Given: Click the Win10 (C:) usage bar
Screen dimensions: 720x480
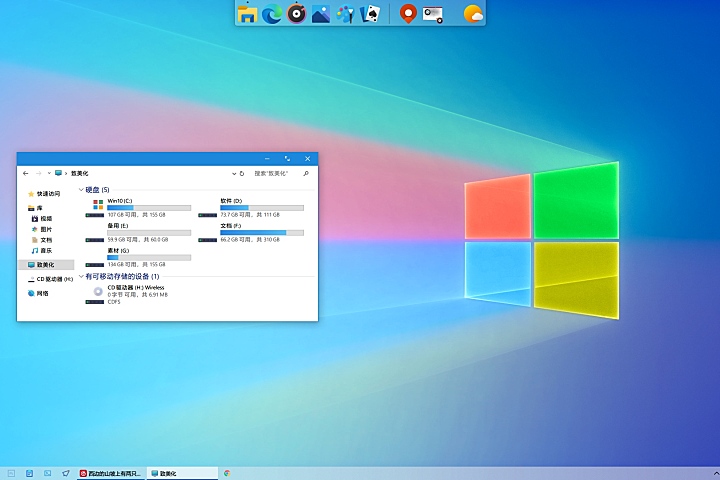Looking at the screenshot, I should pyautogui.click(x=149, y=208).
